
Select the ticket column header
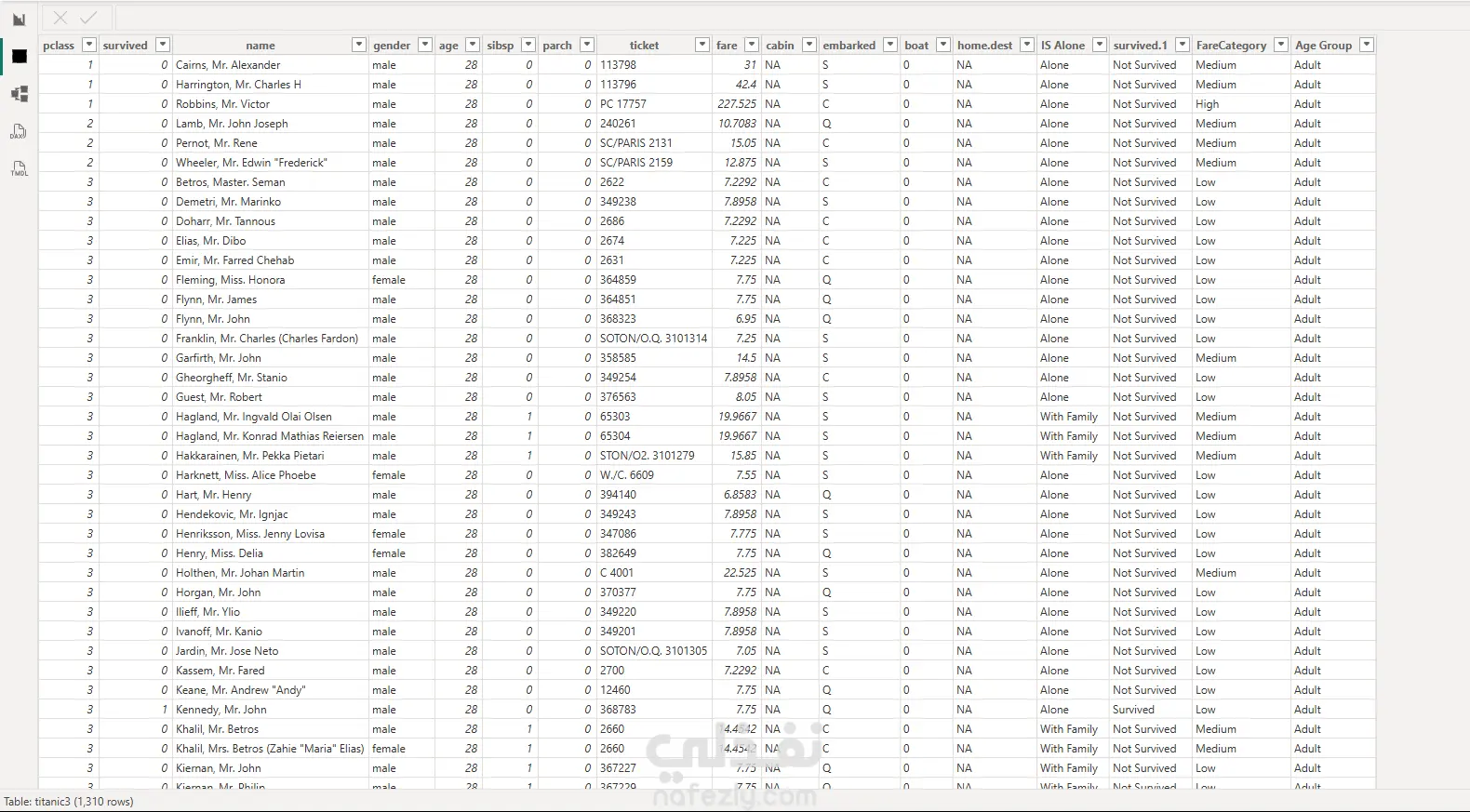[x=644, y=45]
